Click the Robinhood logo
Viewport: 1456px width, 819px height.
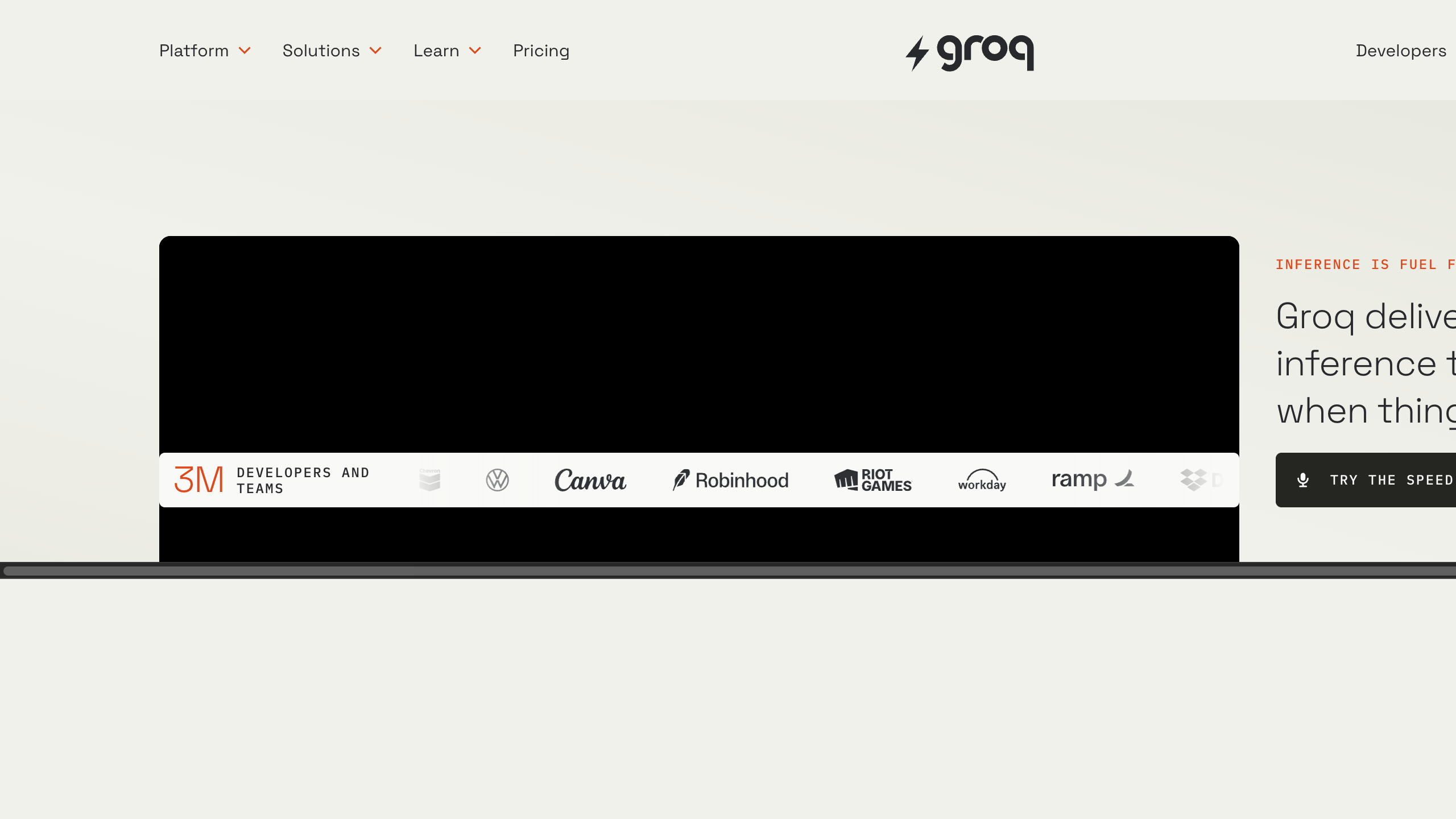(x=730, y=480)
